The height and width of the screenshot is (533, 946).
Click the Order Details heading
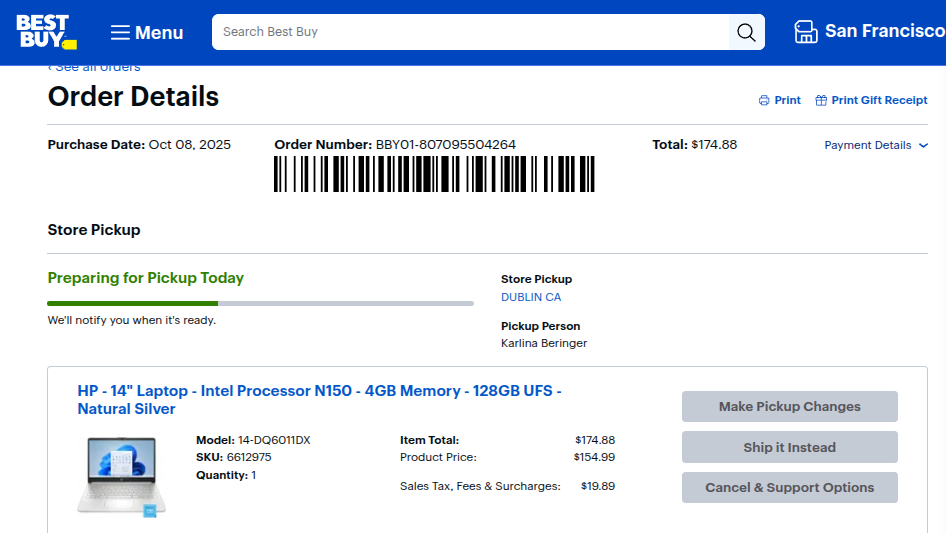pyautogui.click(x=133, y=97)
